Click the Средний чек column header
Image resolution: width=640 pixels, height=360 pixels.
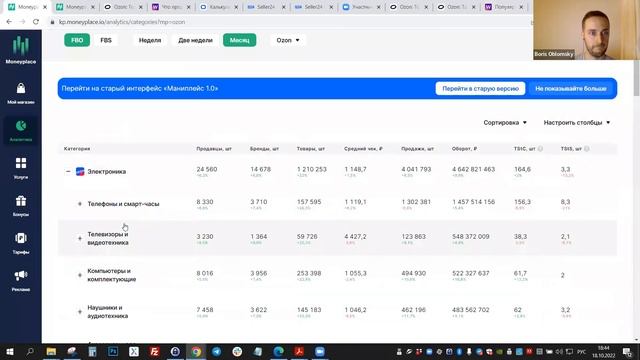coord(363,149)
